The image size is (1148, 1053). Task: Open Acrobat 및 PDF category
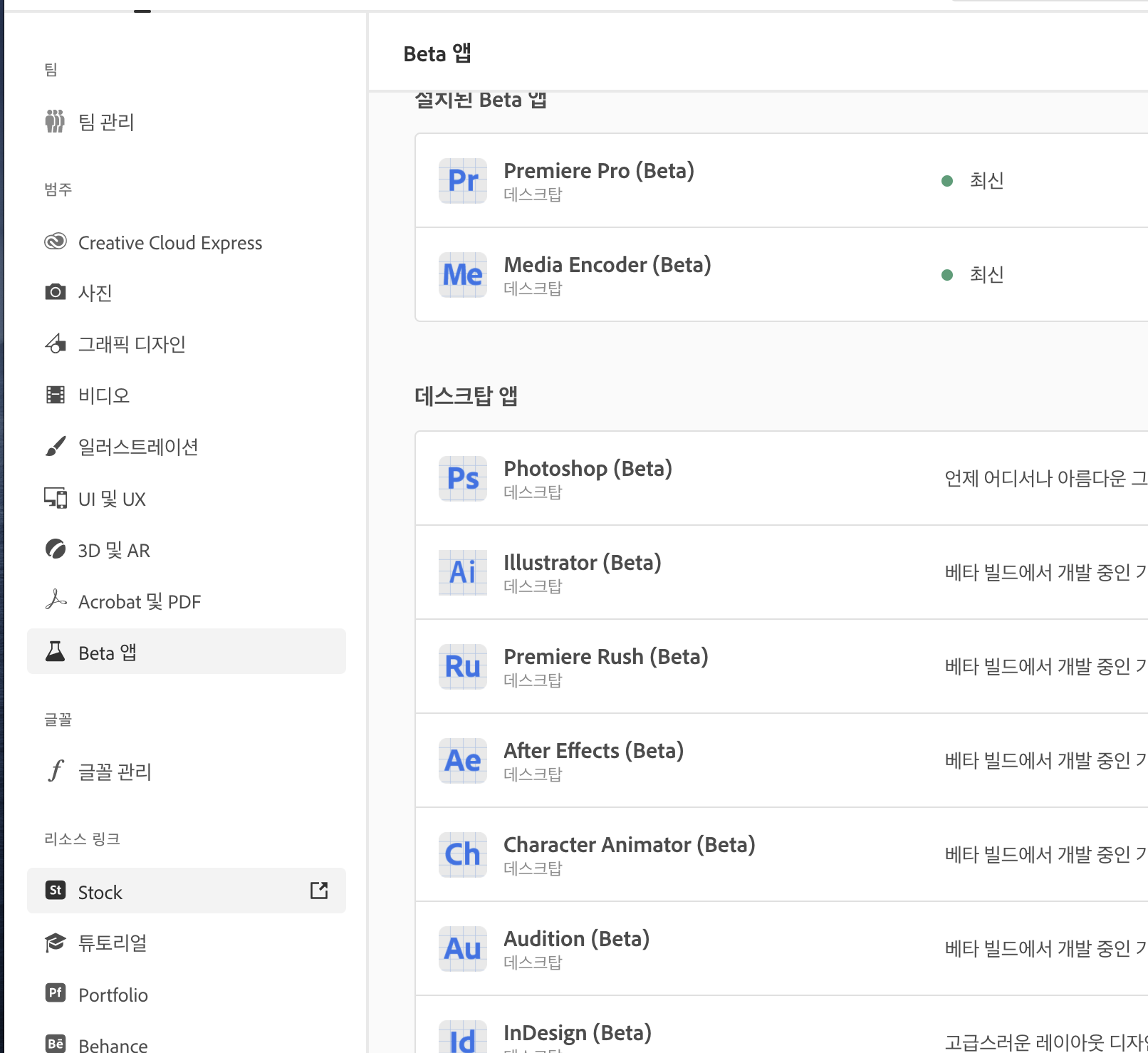187,601
